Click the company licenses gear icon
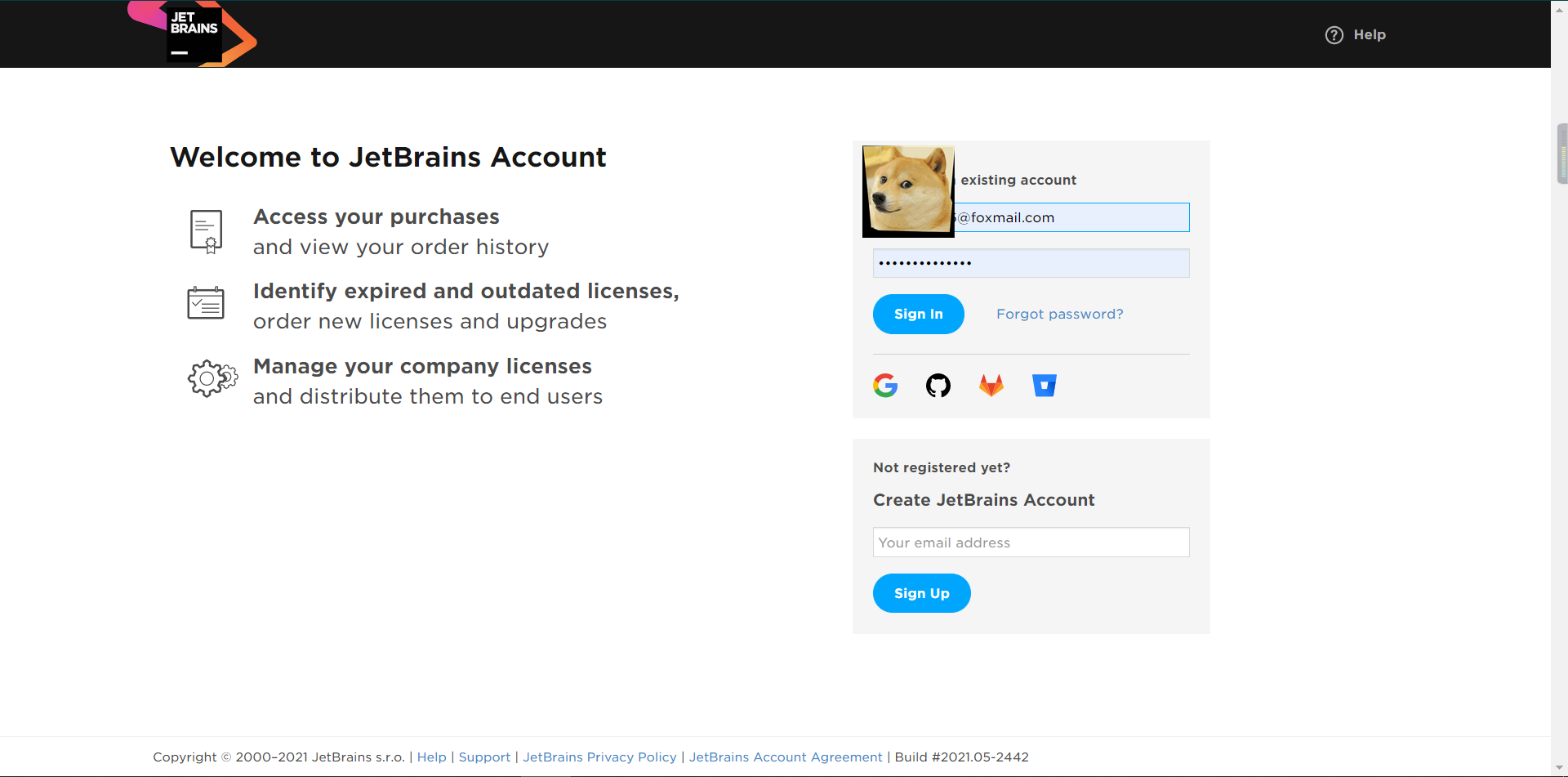The width and height of the screenshot is (1568, 777). click(212, 378)
